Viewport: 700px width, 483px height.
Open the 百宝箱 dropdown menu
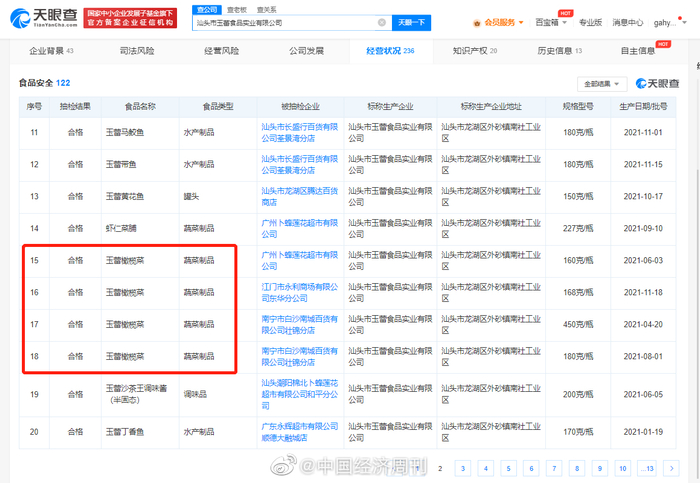[x=551, y=22]
